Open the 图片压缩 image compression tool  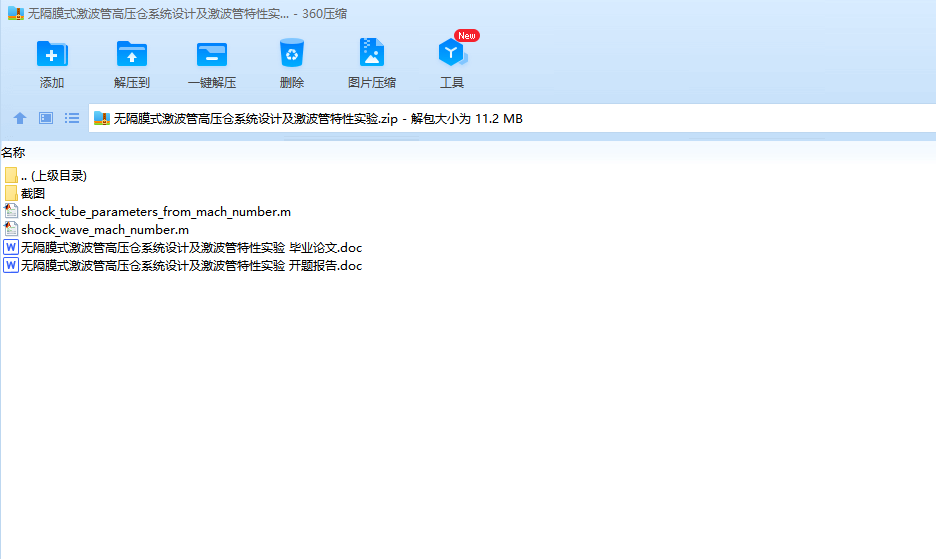[x=371, y=53]
